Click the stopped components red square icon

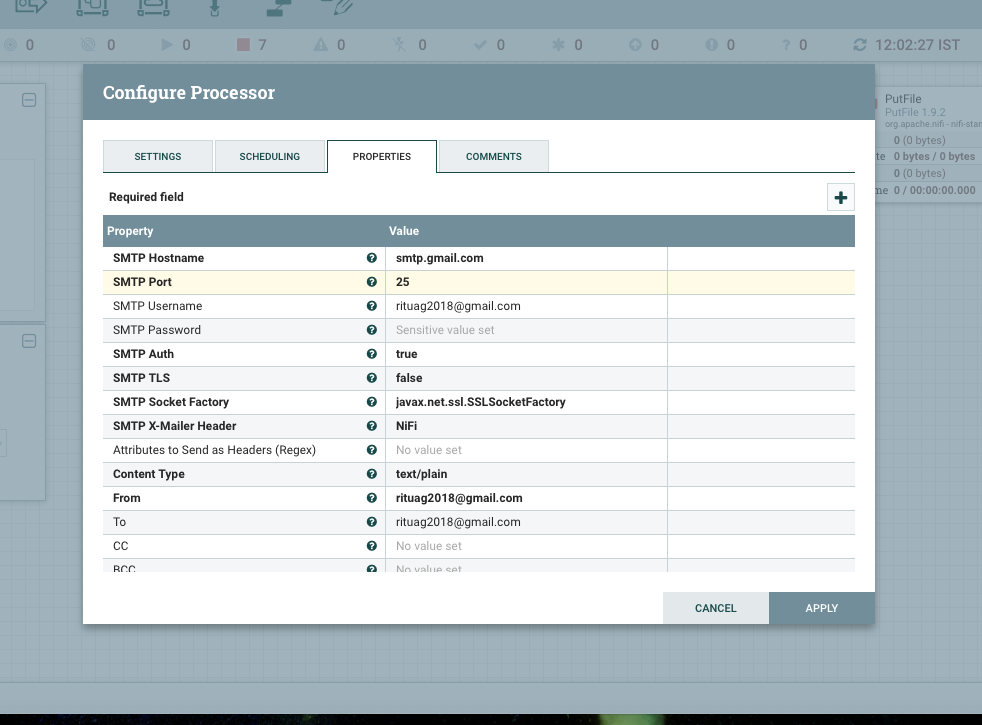point(244,44)
